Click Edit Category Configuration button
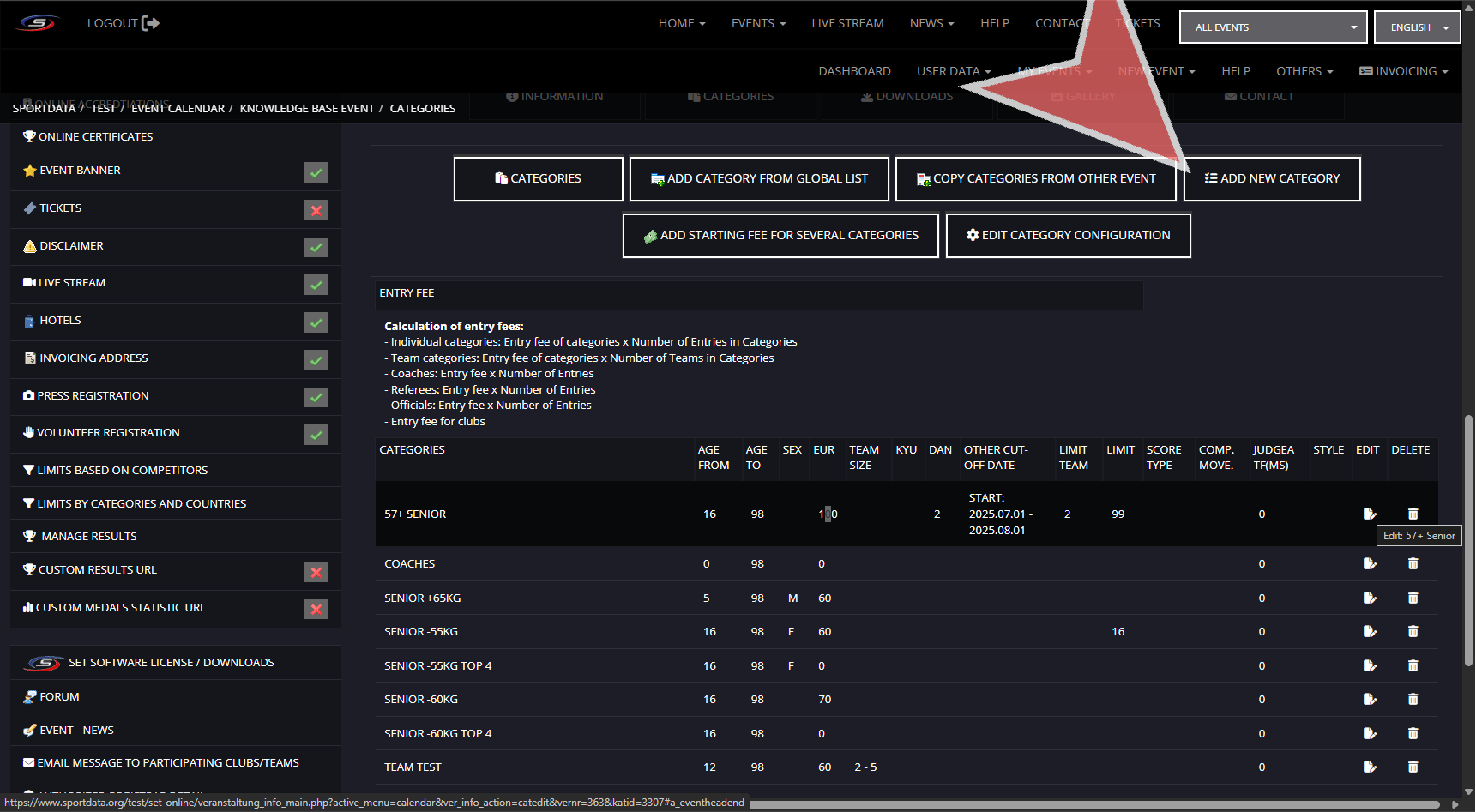This screenshot has width=1476, height=812. pos(1068,235)
